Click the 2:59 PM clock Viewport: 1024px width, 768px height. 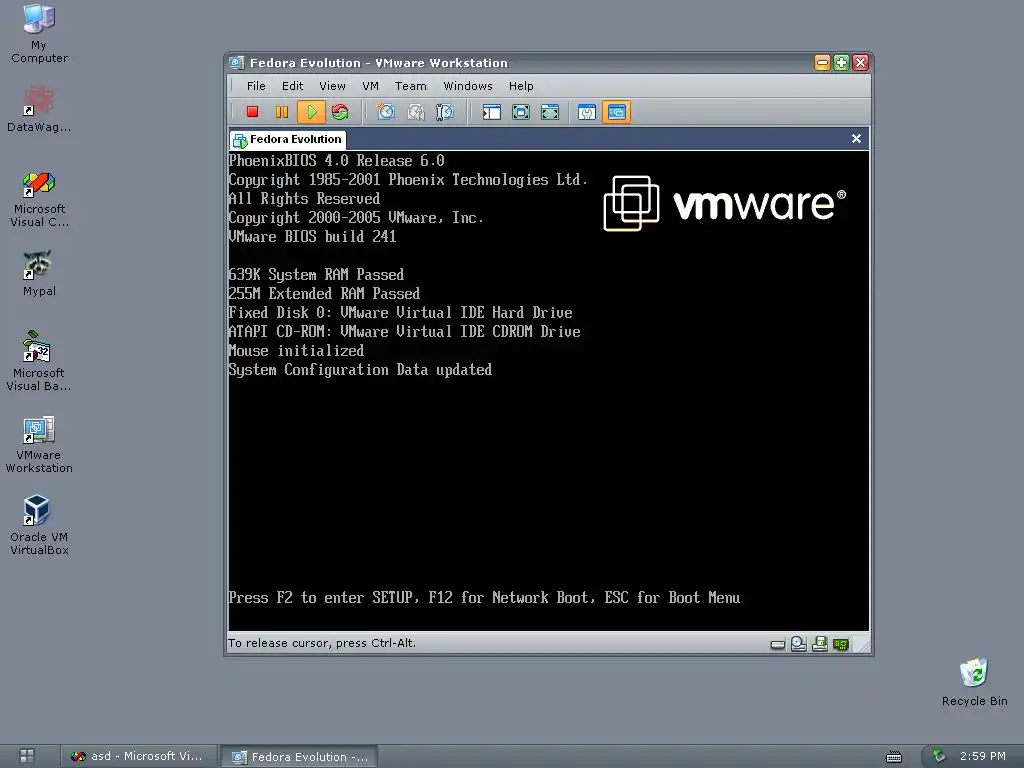(982, 756)
